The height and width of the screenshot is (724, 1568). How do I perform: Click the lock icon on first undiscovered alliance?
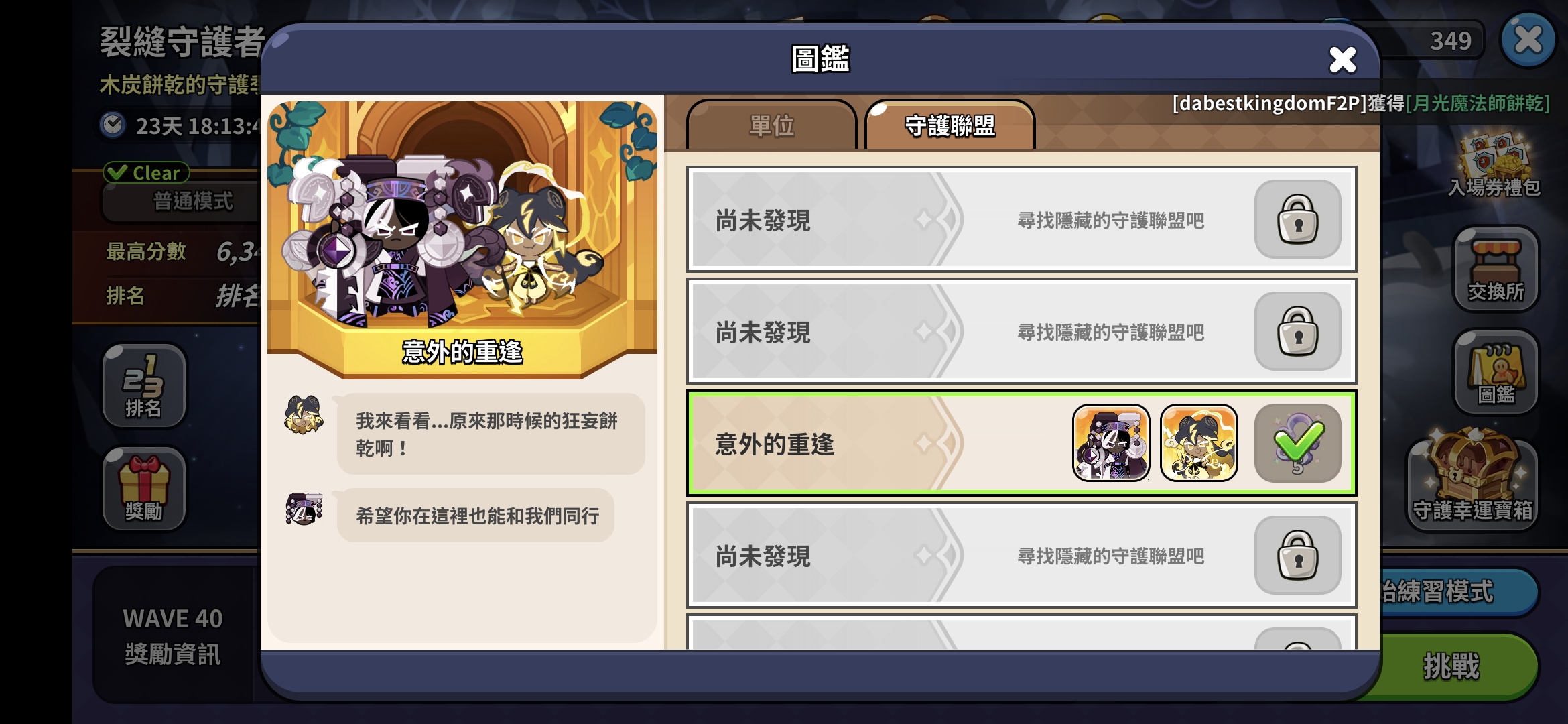pos(1298,219)
